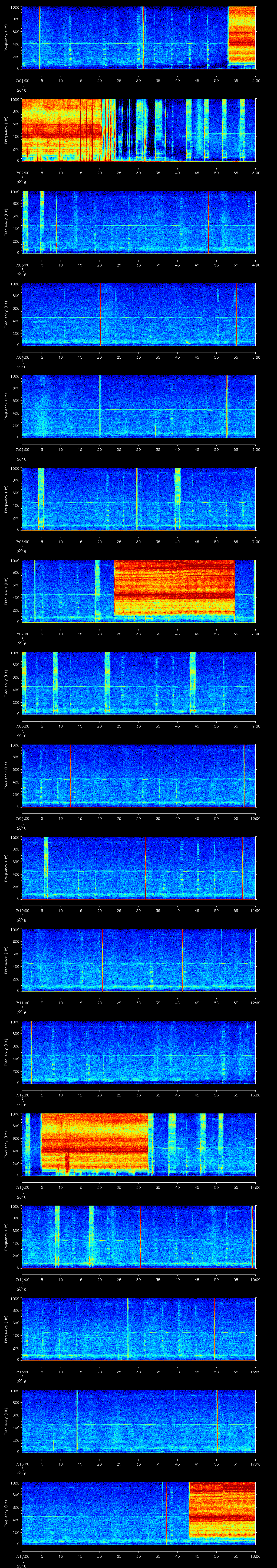The width and height of the screenshot is (277, 1568).
Task: Click the '7:11:00' start time label
Action: tap(22, 1003)
